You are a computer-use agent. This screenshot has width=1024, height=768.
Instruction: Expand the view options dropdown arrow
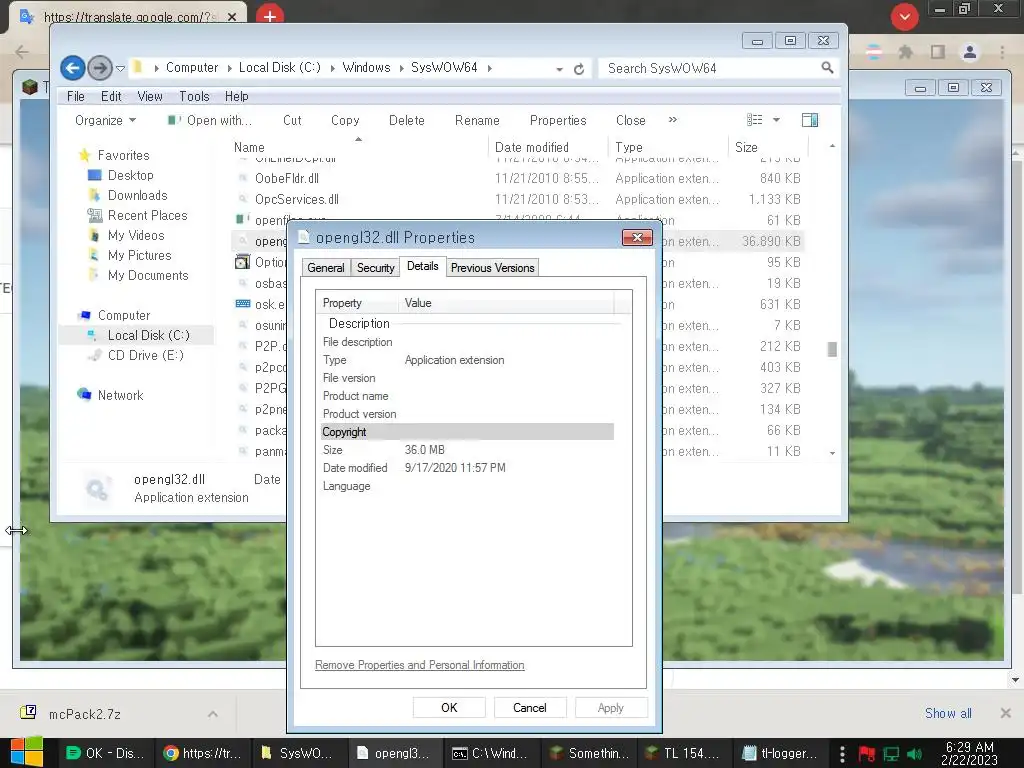click(x=776, y=120)
